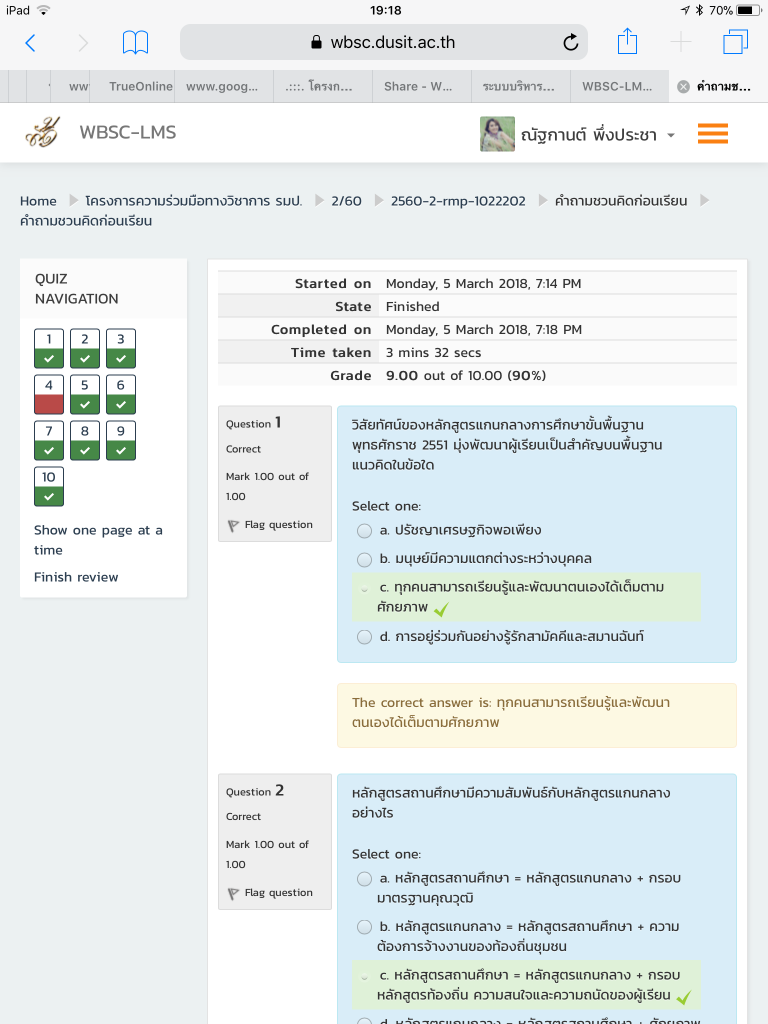The height and width of the screenshot is (1024, 768).
Task: Click the WBSC-LMS logo emblem
Action: pyautogui.click(x=42, y=133)
